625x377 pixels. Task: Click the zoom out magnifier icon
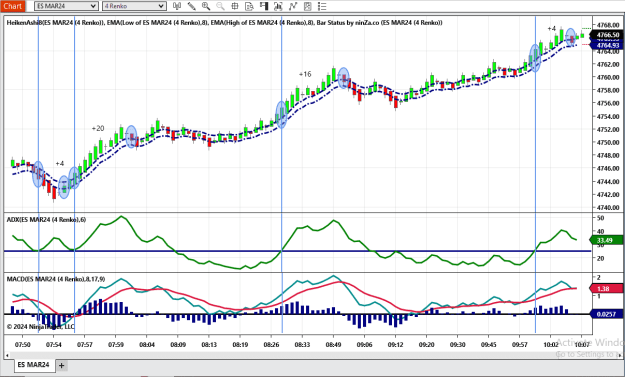220,6
